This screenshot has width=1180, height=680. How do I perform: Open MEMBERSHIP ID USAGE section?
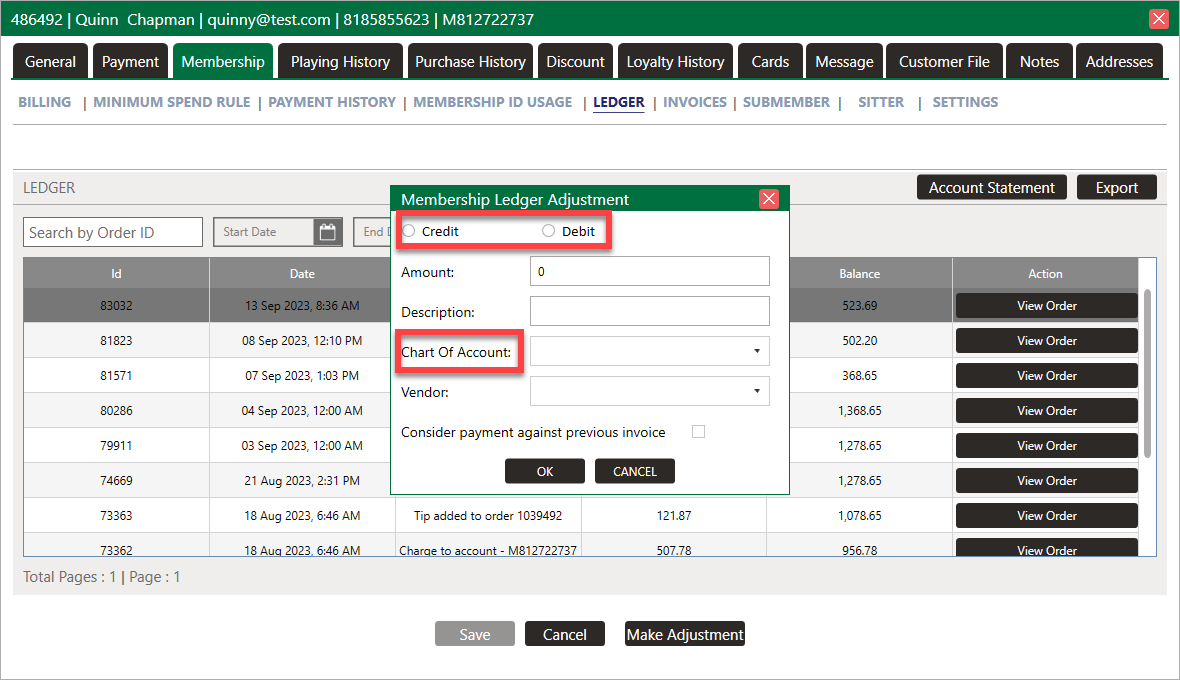pyautogui.click(x=492, y=102)
